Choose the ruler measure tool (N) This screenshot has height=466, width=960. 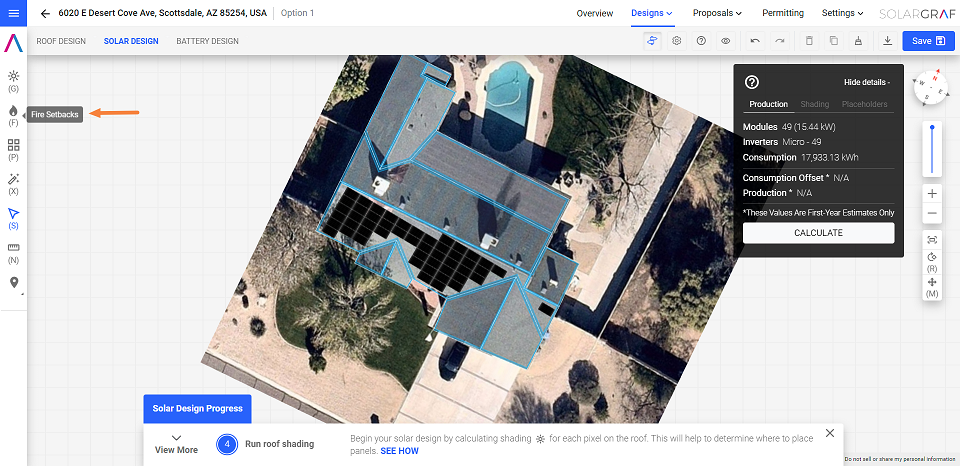click(x=14, y=247)
